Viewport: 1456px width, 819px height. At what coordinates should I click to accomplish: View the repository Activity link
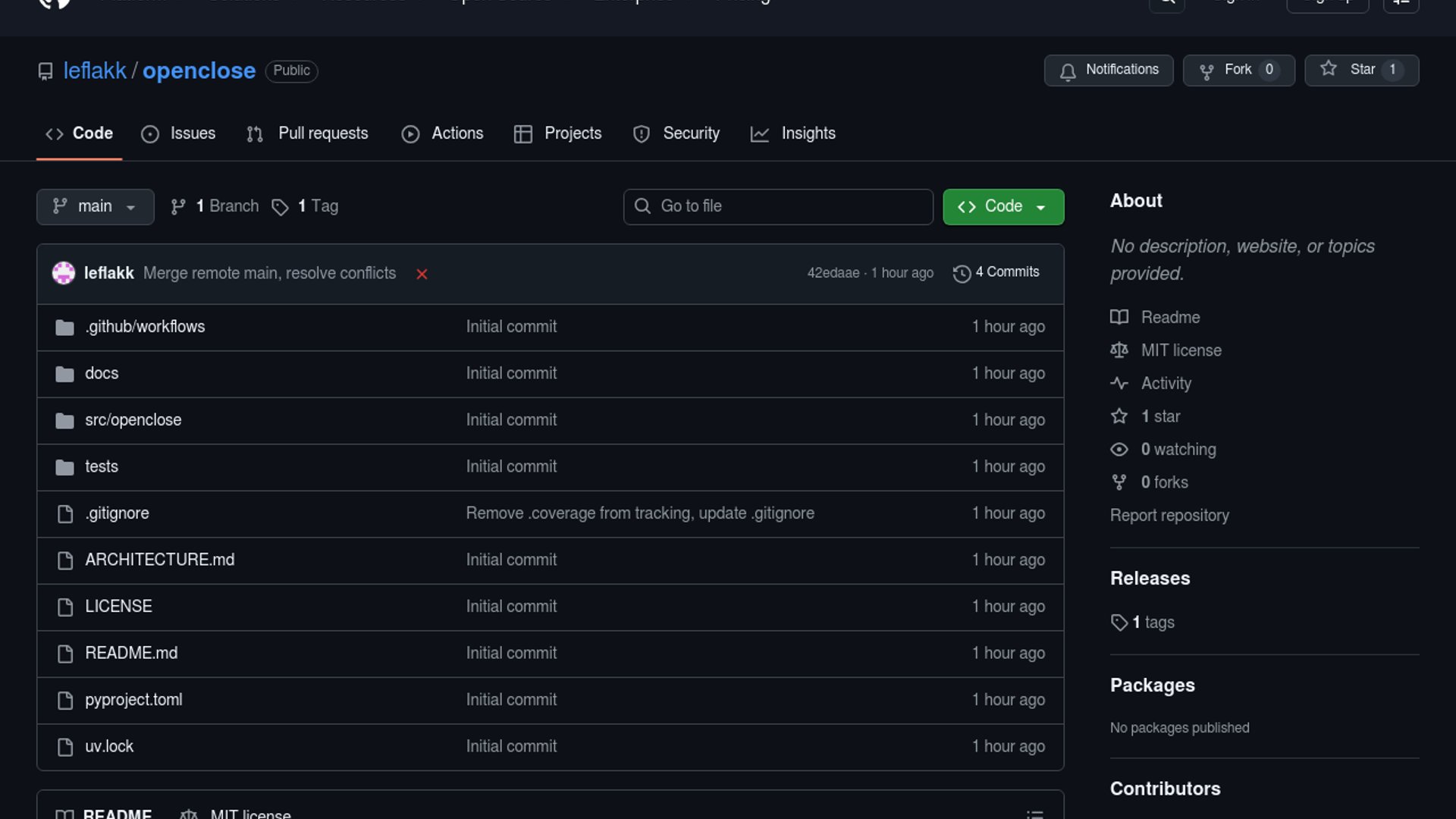point(1166,383)
